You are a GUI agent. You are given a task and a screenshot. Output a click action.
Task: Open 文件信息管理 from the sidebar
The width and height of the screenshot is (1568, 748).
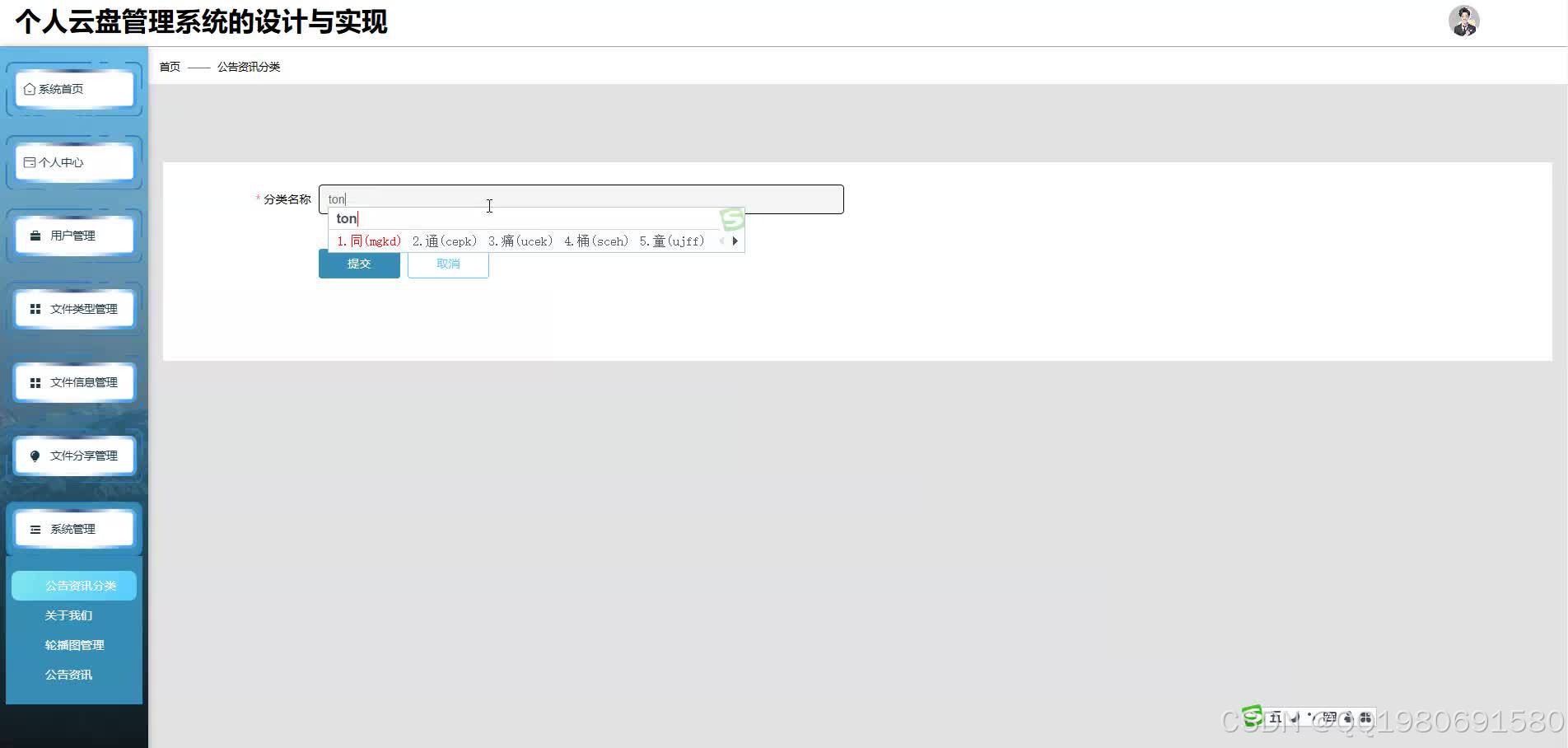point(74,382)
